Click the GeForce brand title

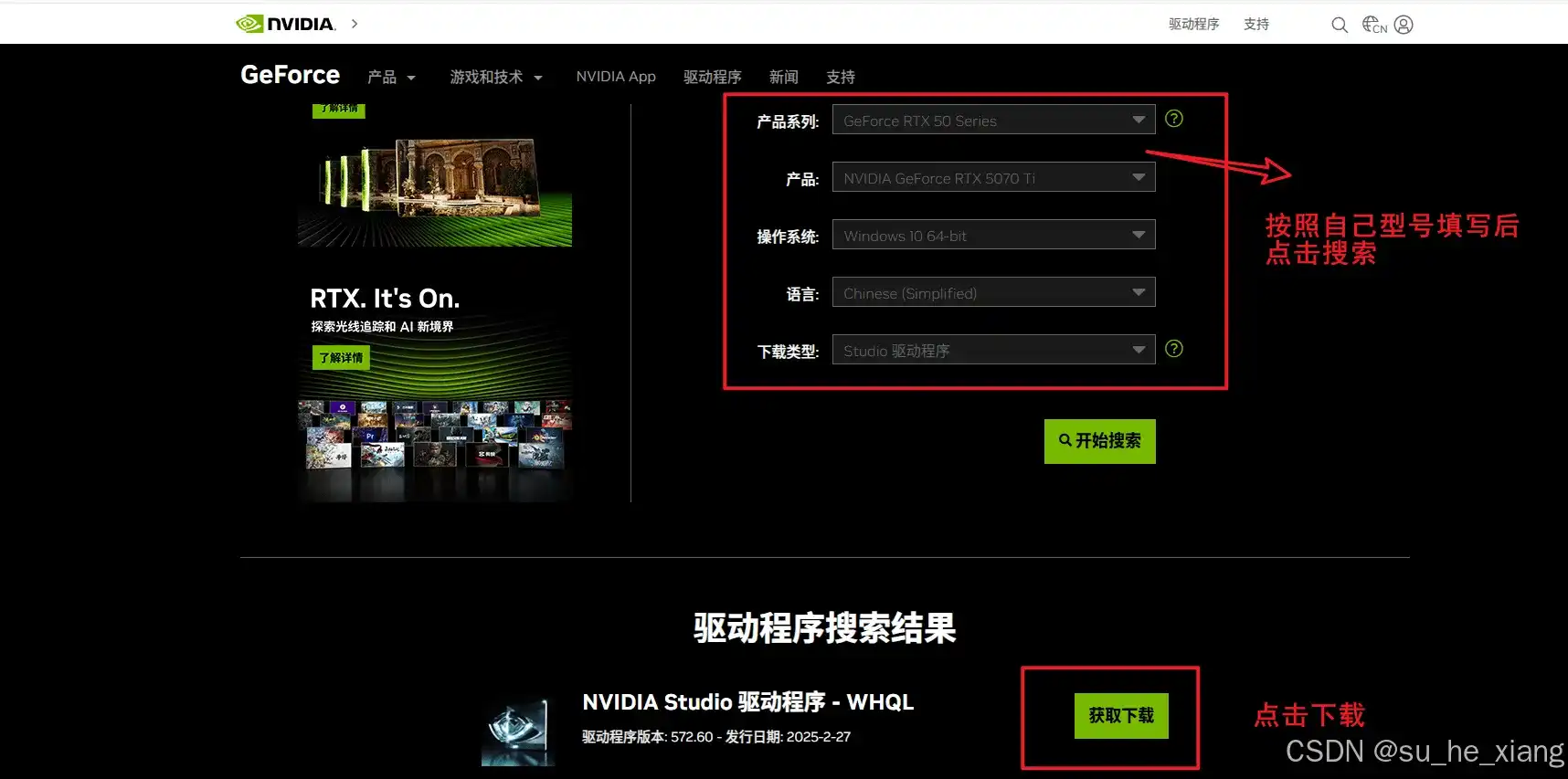point(290,75)
